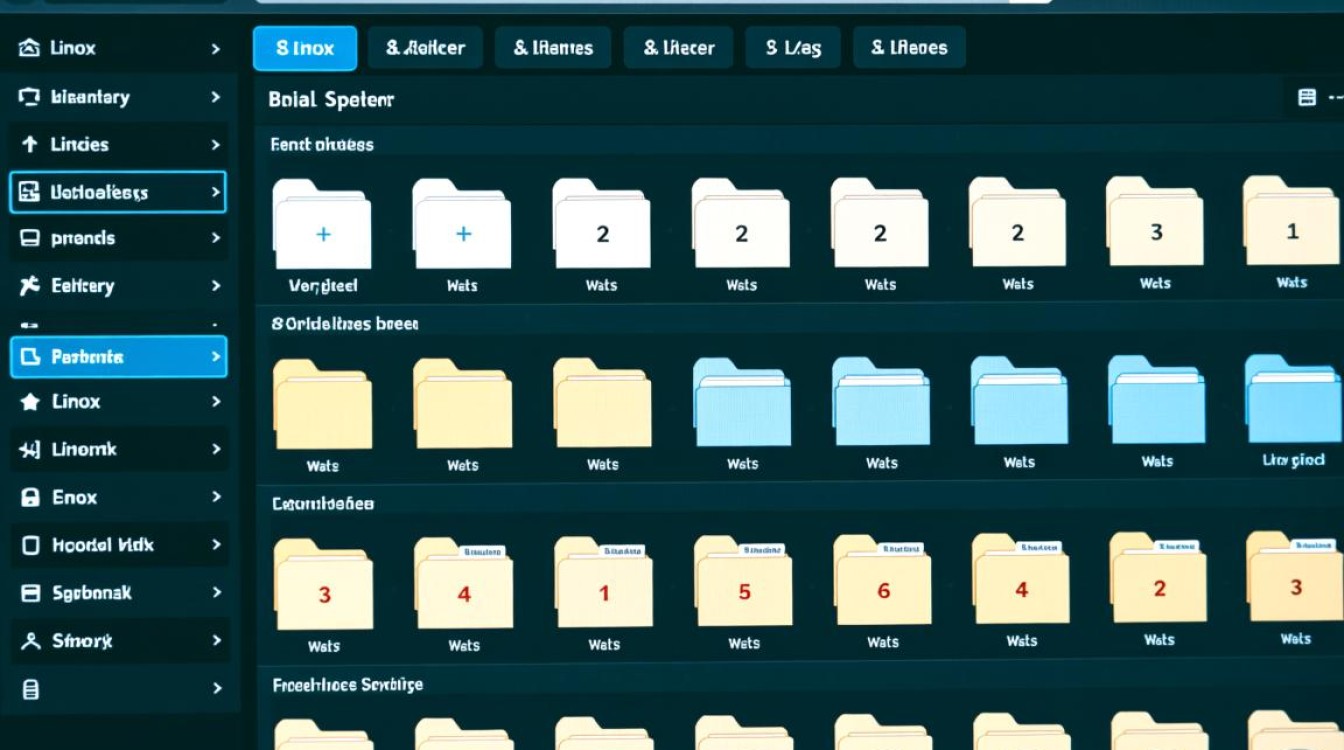Switch to the S L/ag tab
This screenshot has height=750, width=1344.
792,48
